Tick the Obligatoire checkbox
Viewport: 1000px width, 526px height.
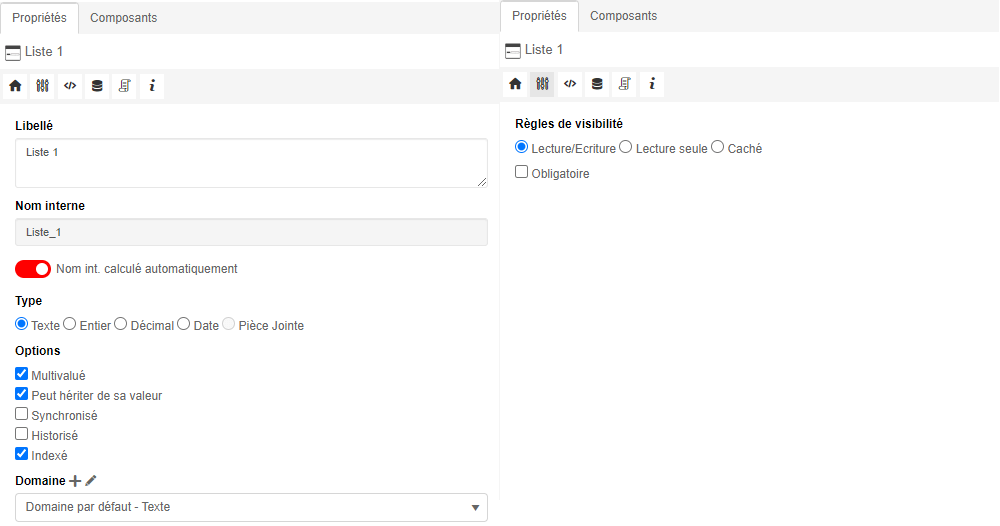click(522, 172)
